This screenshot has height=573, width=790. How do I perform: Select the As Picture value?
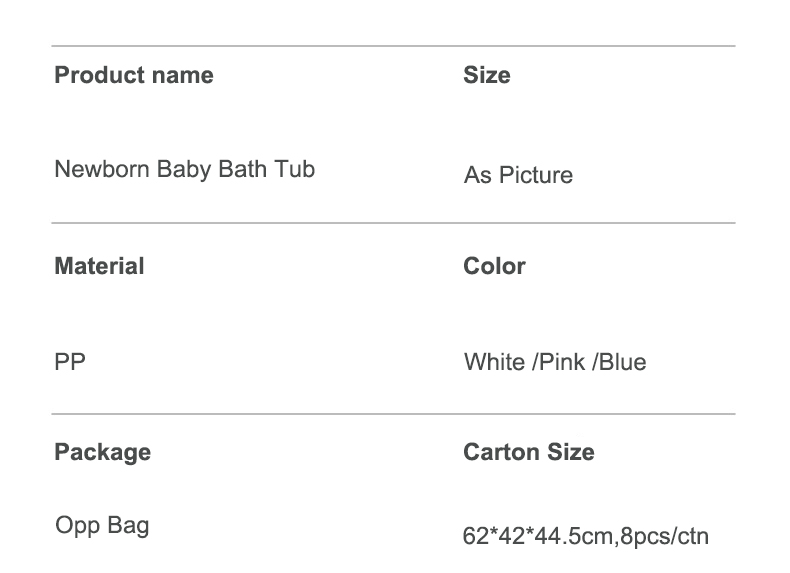click(x=518, y=175)
